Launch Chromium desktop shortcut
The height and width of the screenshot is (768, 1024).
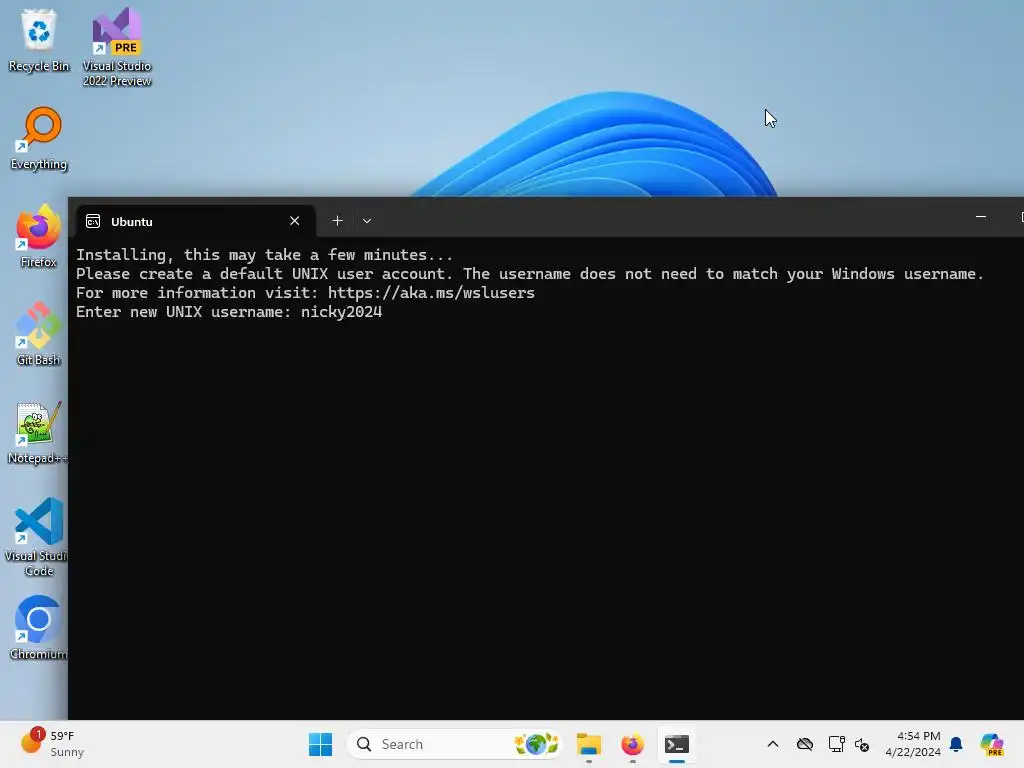point(38,628)
